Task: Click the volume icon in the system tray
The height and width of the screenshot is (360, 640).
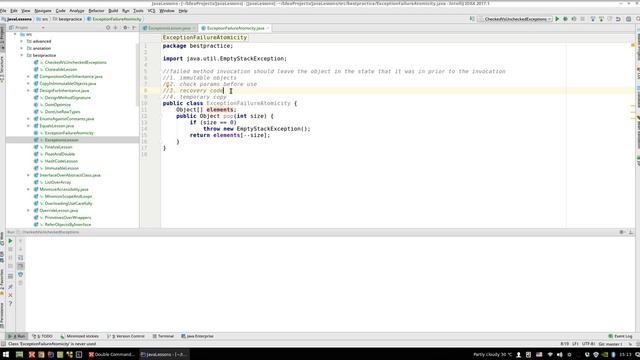Action: (x=560, y=354)
